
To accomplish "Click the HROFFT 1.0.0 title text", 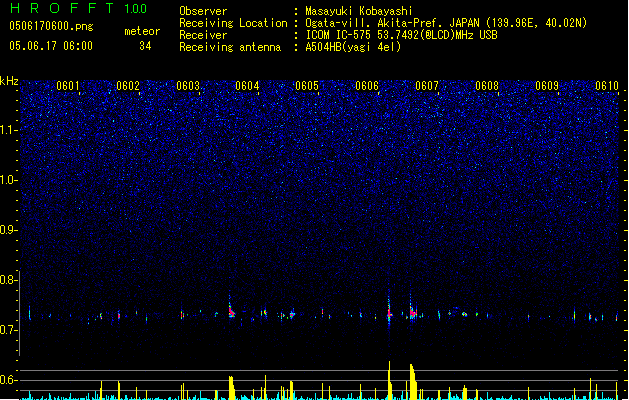I will click(x=79, y=8).
